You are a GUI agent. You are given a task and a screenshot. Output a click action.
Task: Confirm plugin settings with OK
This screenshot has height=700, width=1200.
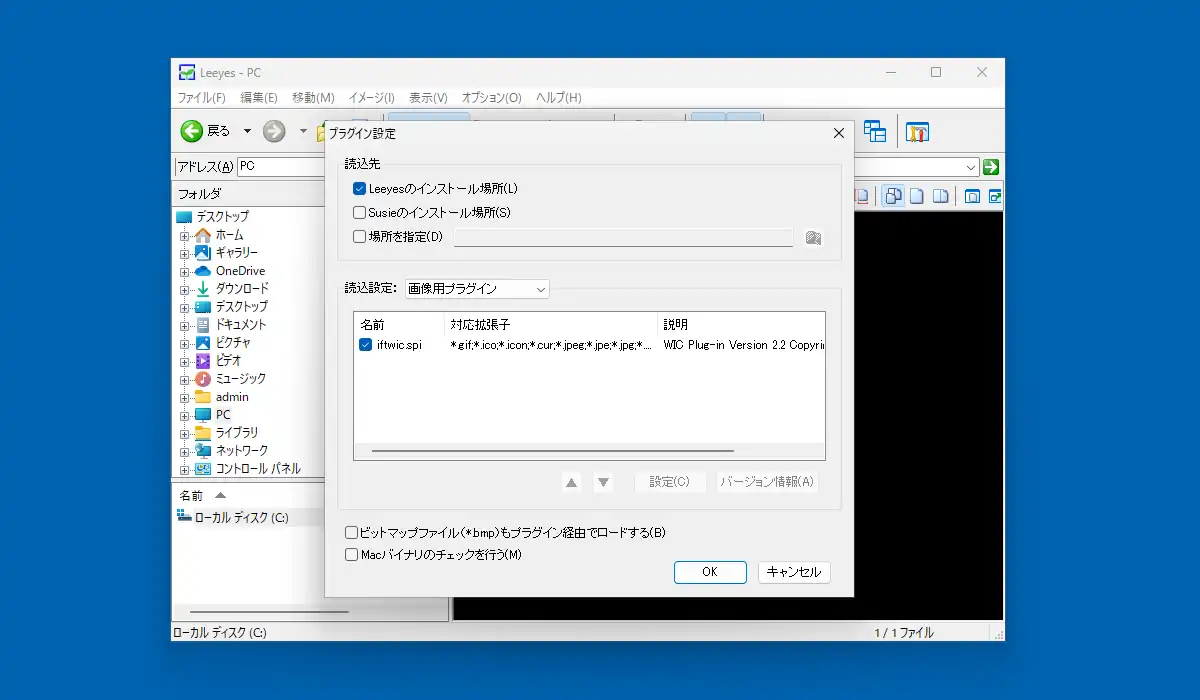coord(710,572)
